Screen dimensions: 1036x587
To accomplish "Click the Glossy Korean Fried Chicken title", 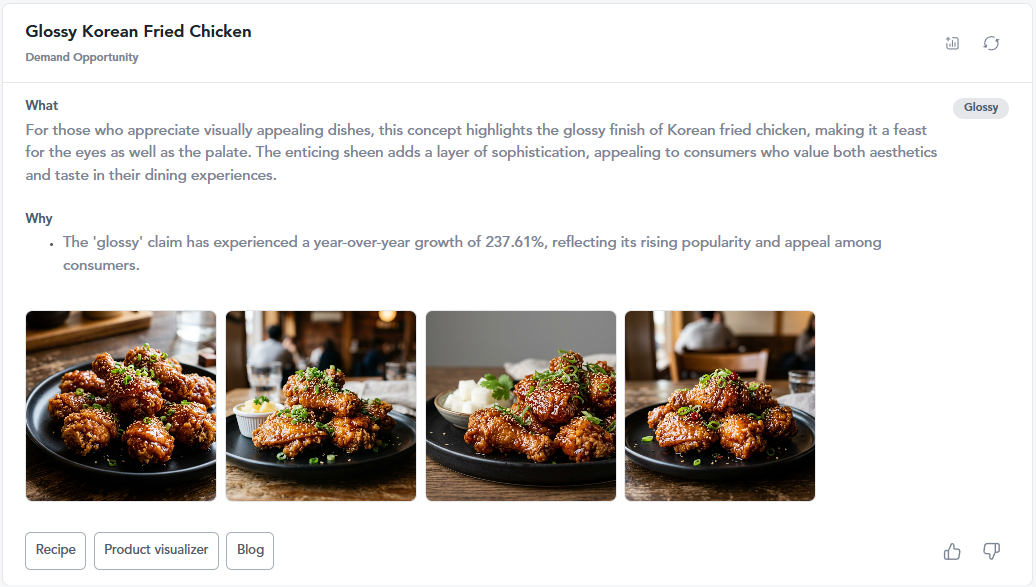I will point(139,31).
